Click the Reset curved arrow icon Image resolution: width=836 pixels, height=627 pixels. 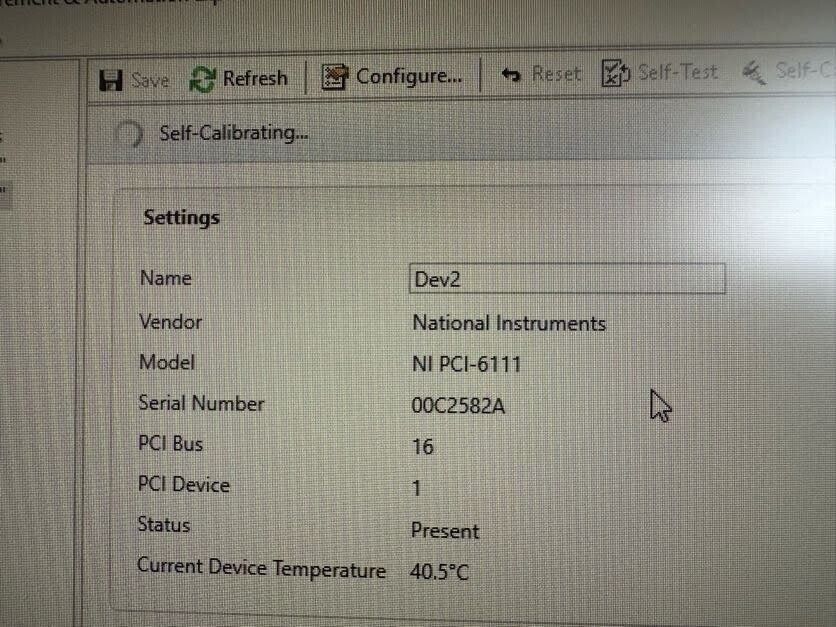pyautogui.click(x=511, y=75)
